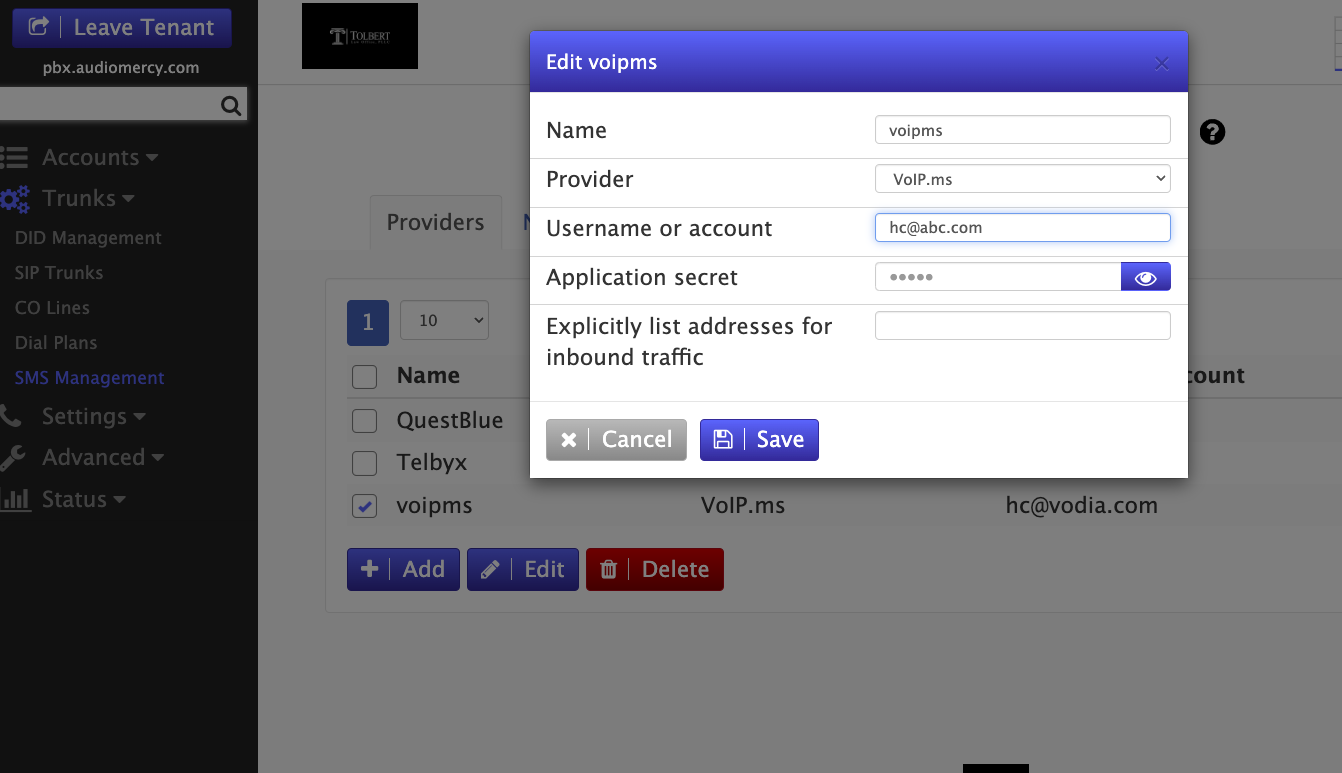The width and height of the screenshot is (1342, 773).
Task: Click the voipms name cell
Action: click(434, 506)
